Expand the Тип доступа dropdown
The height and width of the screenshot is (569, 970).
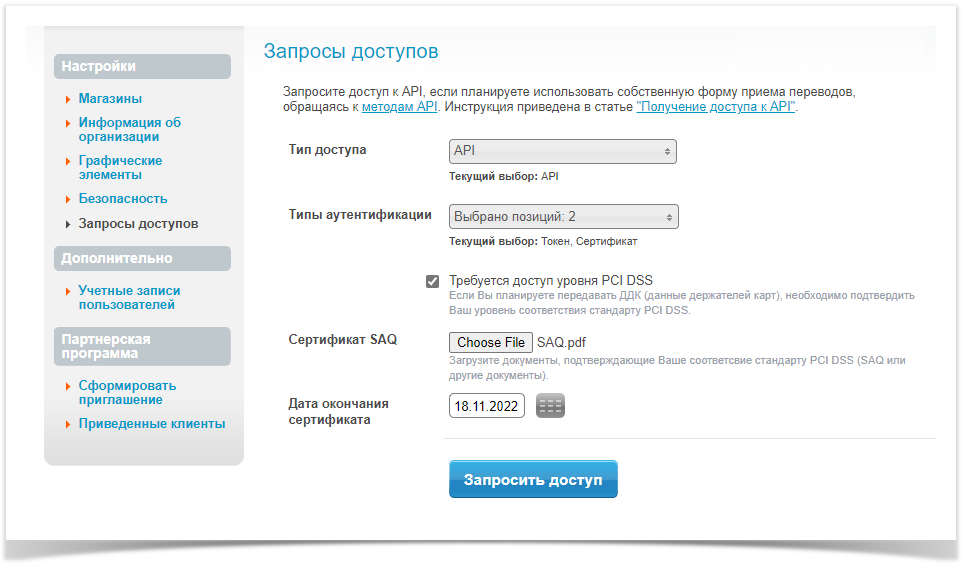pos(563,151)
